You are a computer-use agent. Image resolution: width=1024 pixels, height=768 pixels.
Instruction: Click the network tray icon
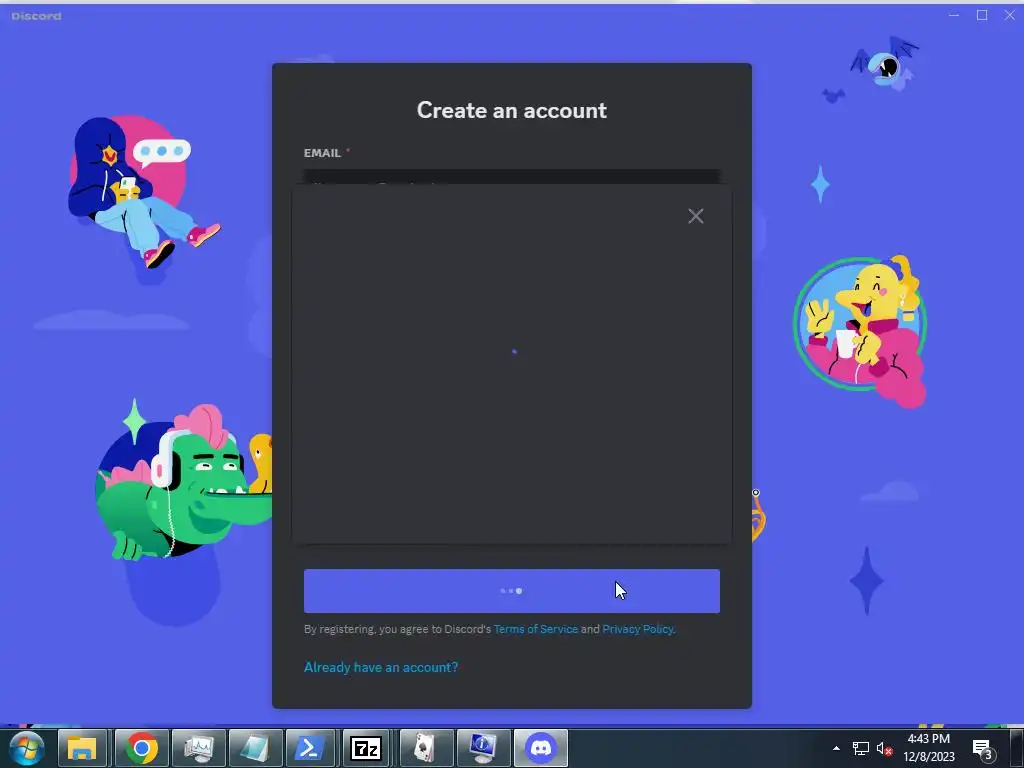(860, 748)
